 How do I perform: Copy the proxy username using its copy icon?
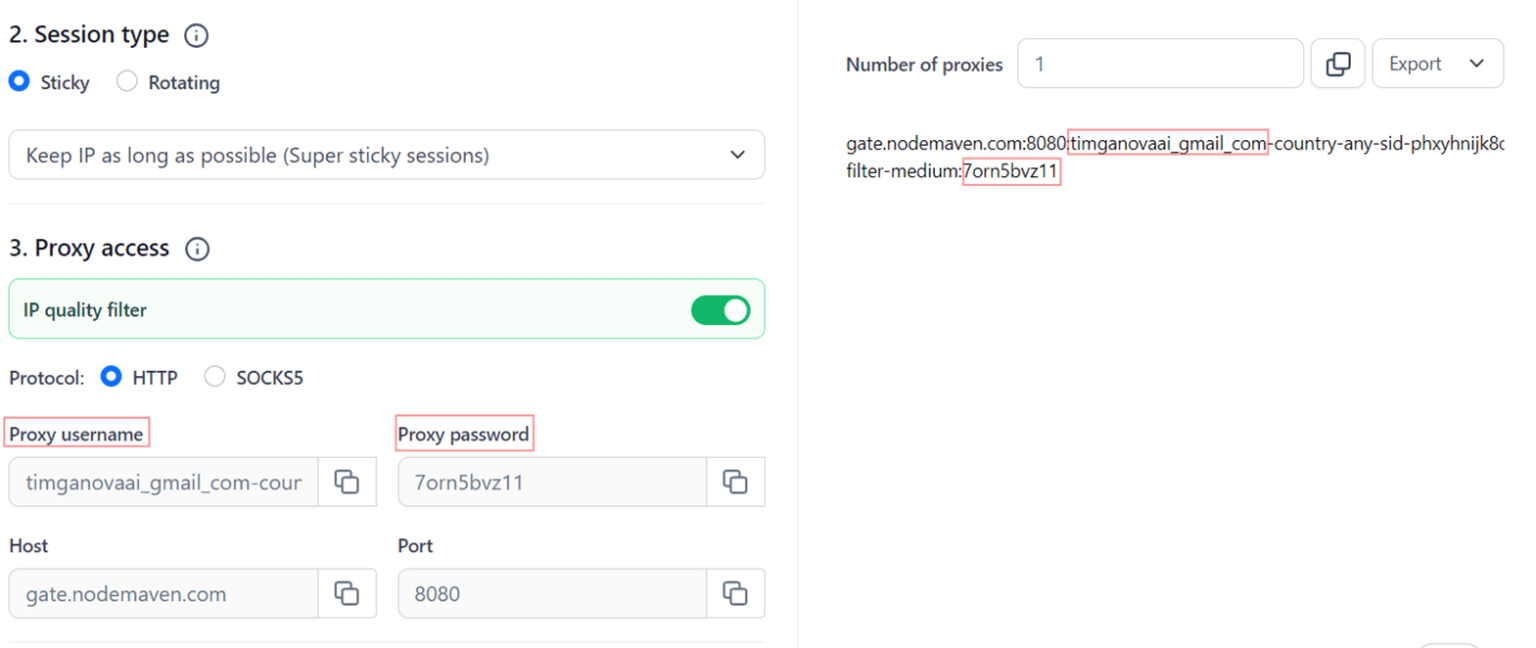click(x=347, y=482)
